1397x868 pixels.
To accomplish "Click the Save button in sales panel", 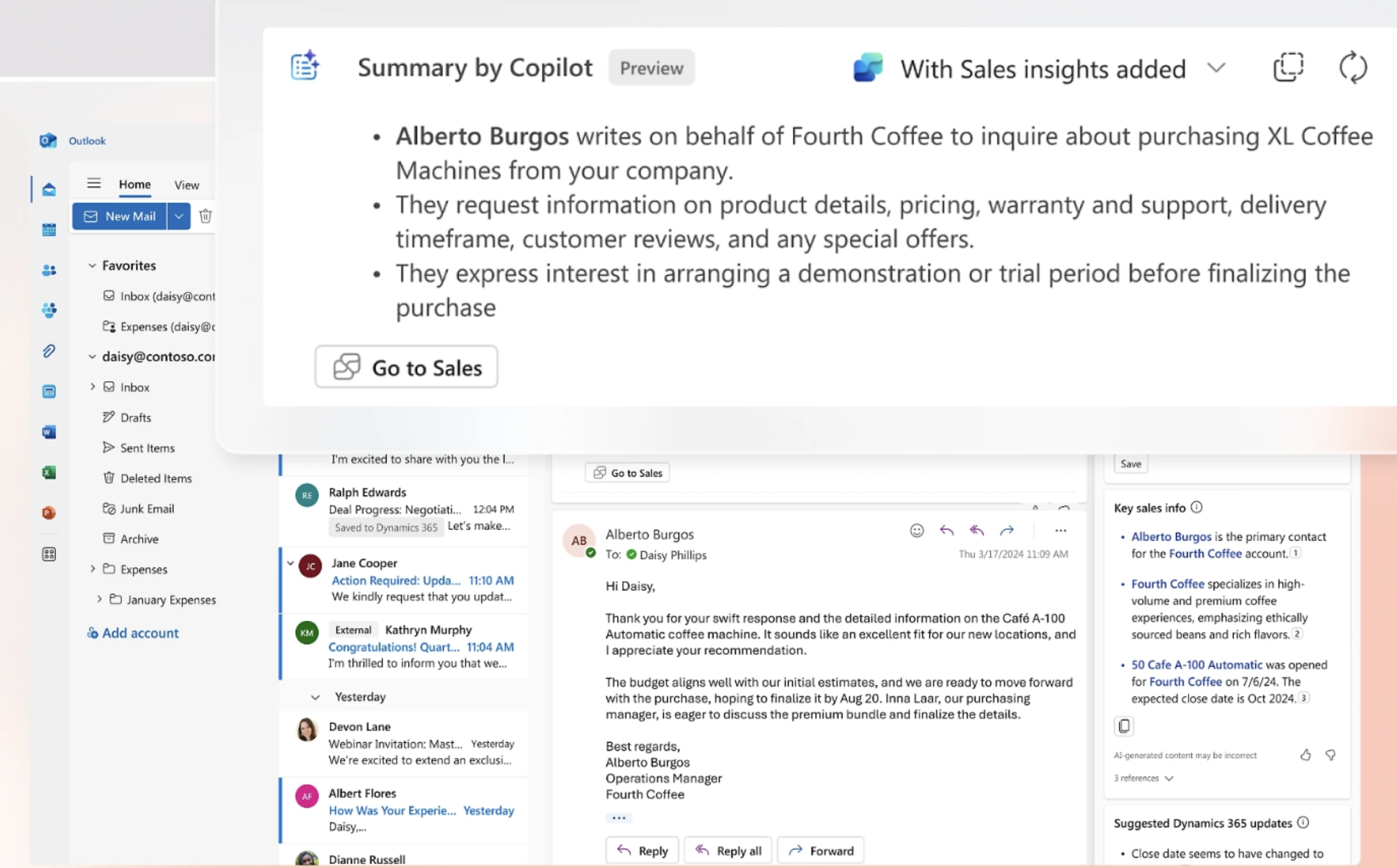I will click(1130, 464).
